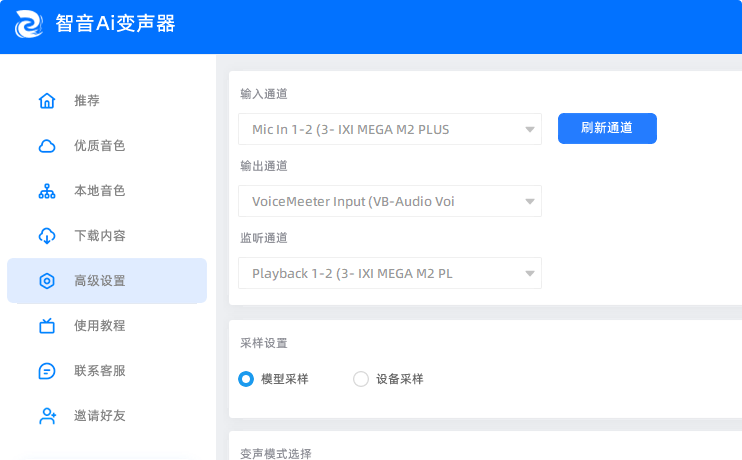Open the 输入通道 Mic In 1-2 dropdown
Screen dimensions: 742x460
point(390,129)
